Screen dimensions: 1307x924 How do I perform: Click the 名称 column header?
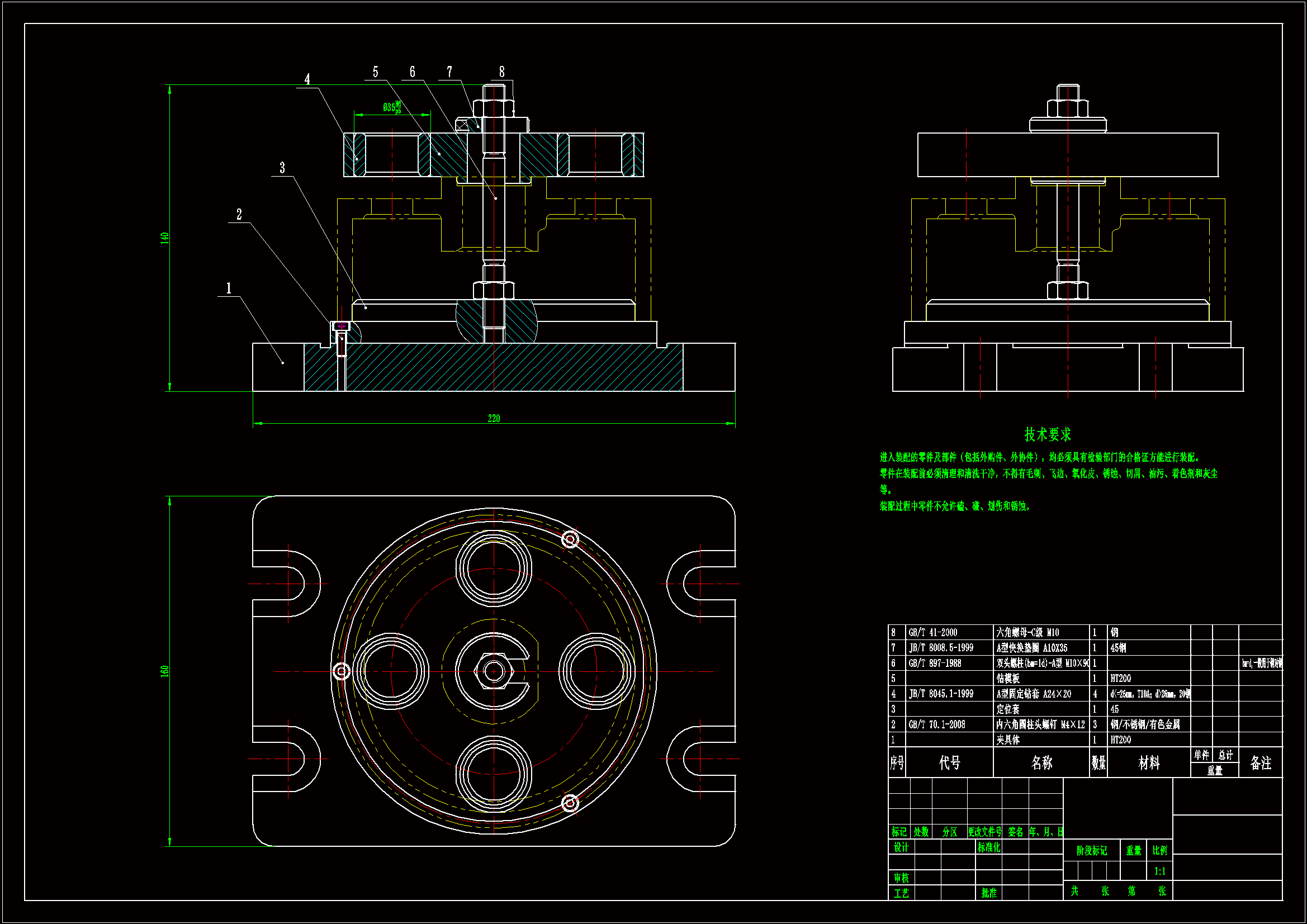pyautogui.click(x=1041, y=763)
